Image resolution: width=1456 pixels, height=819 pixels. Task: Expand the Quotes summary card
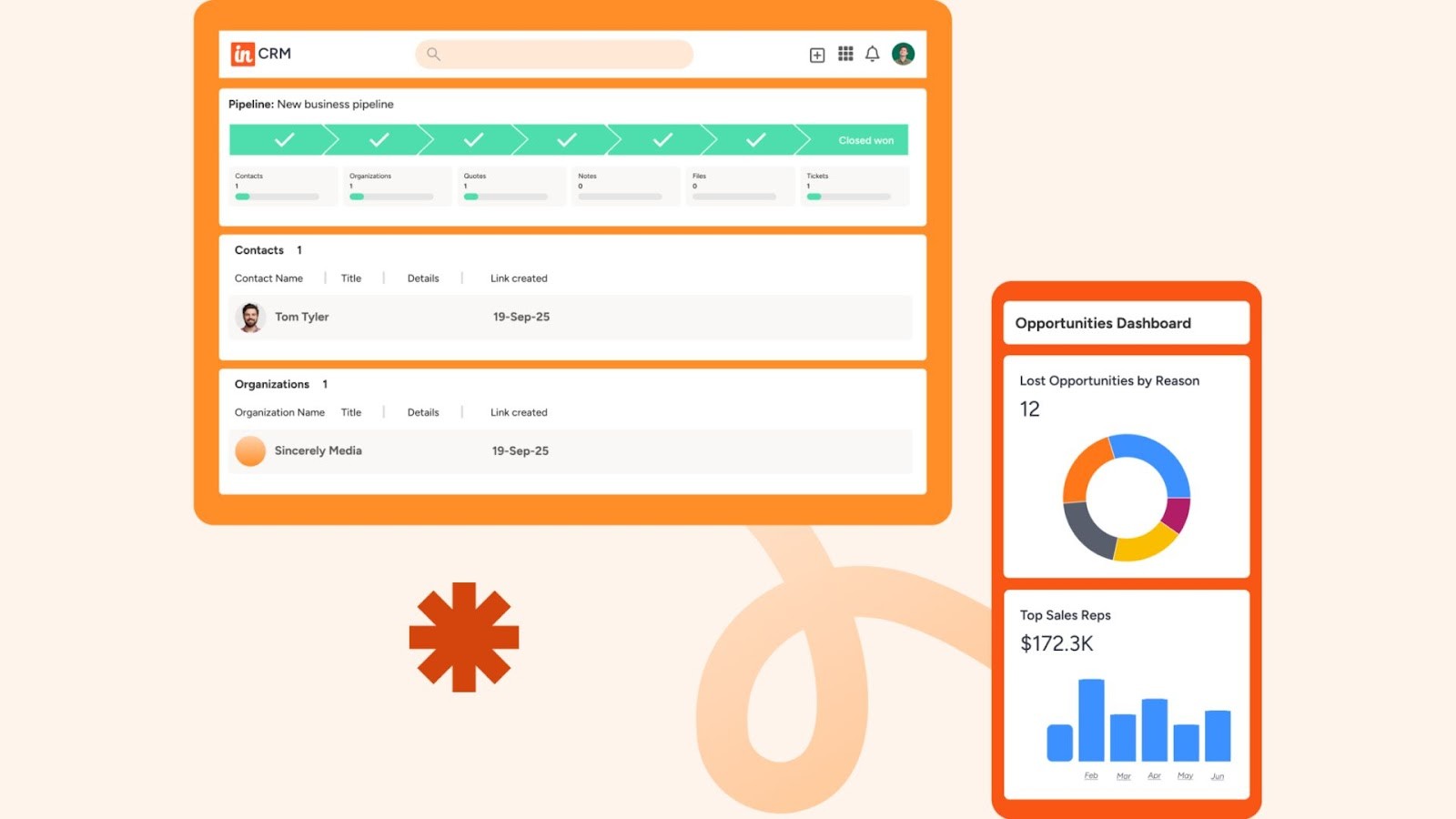coord(510,186)
